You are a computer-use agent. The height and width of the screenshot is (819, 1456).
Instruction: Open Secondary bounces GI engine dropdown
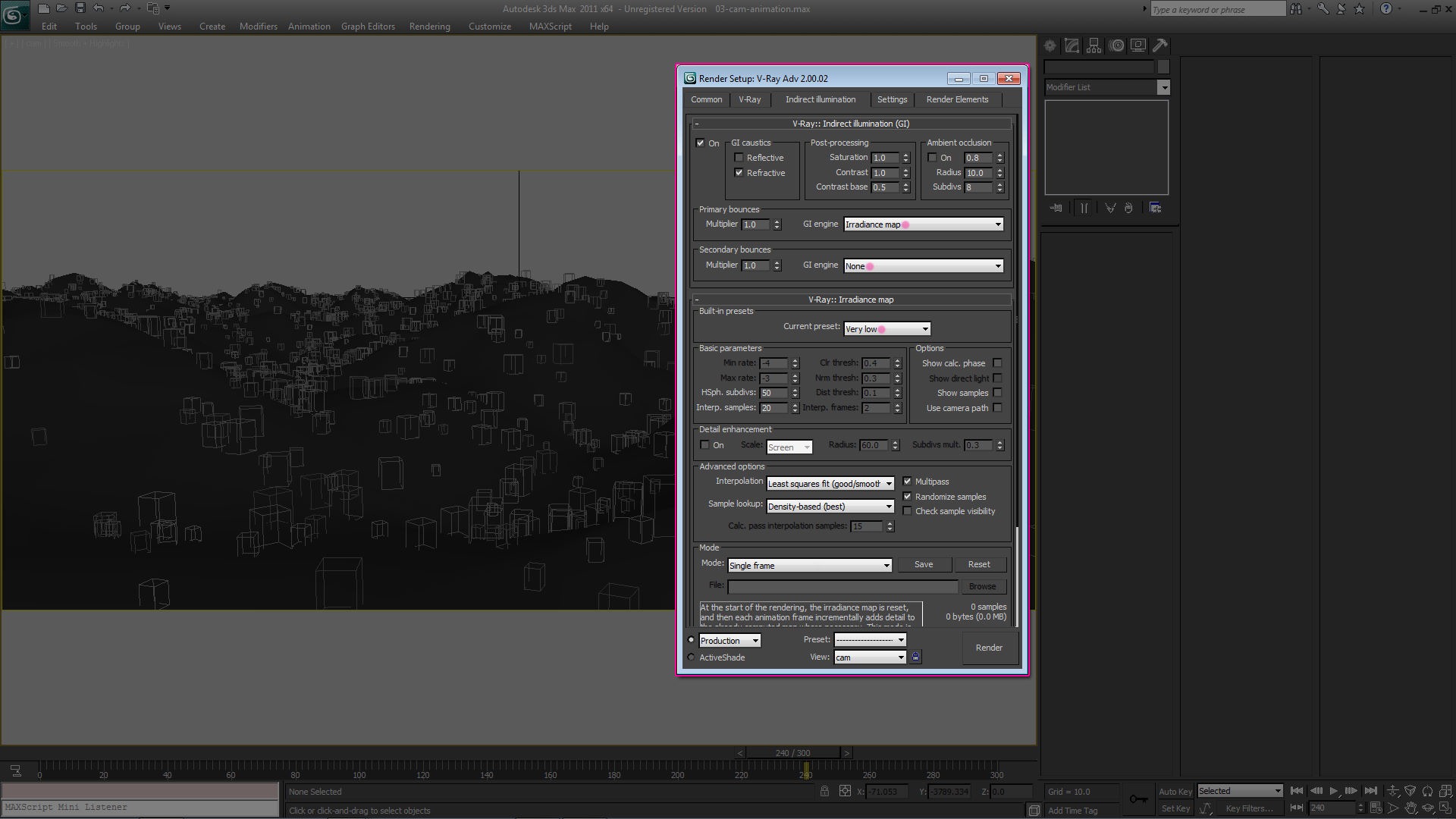point(924,266)
